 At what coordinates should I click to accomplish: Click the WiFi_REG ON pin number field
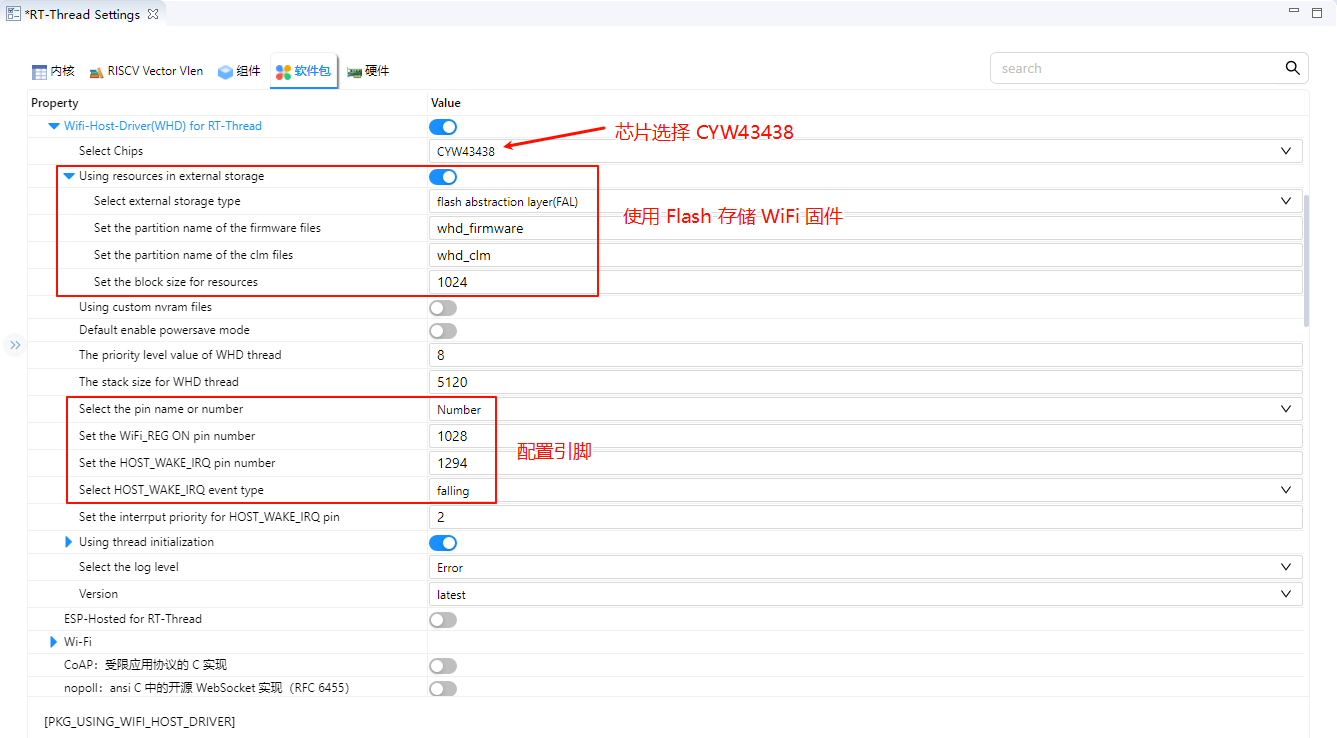(865, 436)
